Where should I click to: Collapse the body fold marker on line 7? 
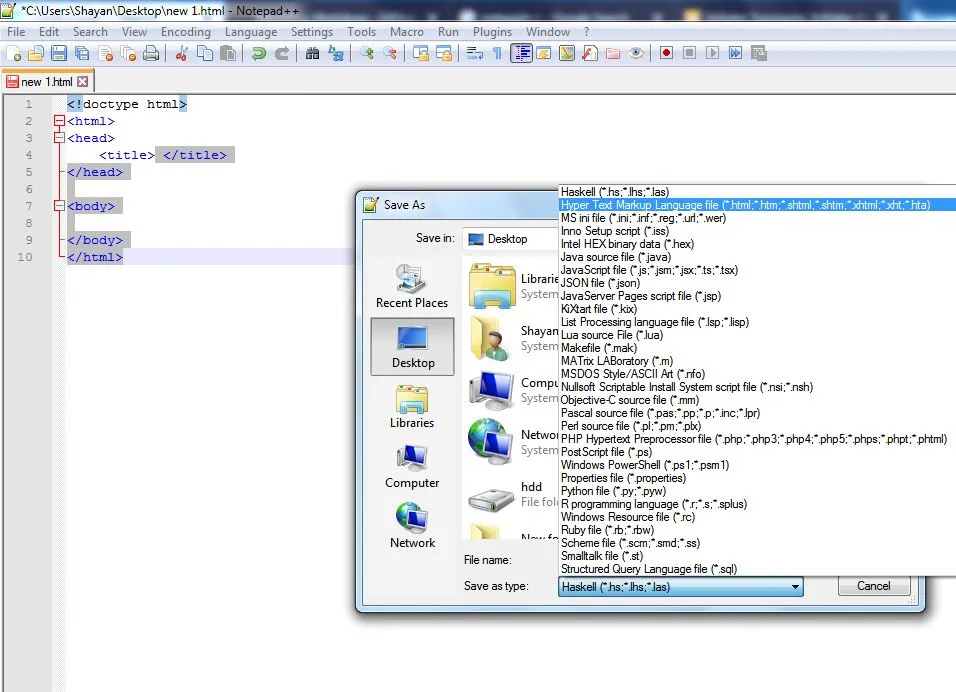click(59, 206)
